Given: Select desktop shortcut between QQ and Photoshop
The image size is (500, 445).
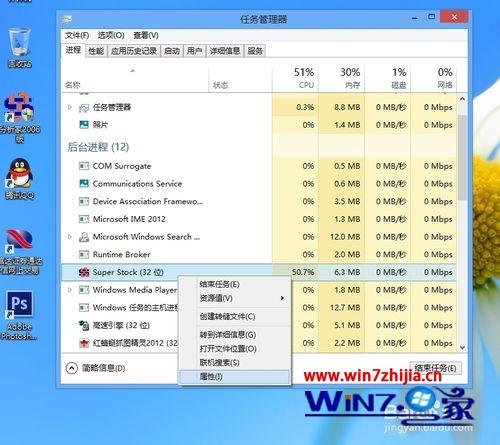Looking at the screenshot, I should coord(20,251).
